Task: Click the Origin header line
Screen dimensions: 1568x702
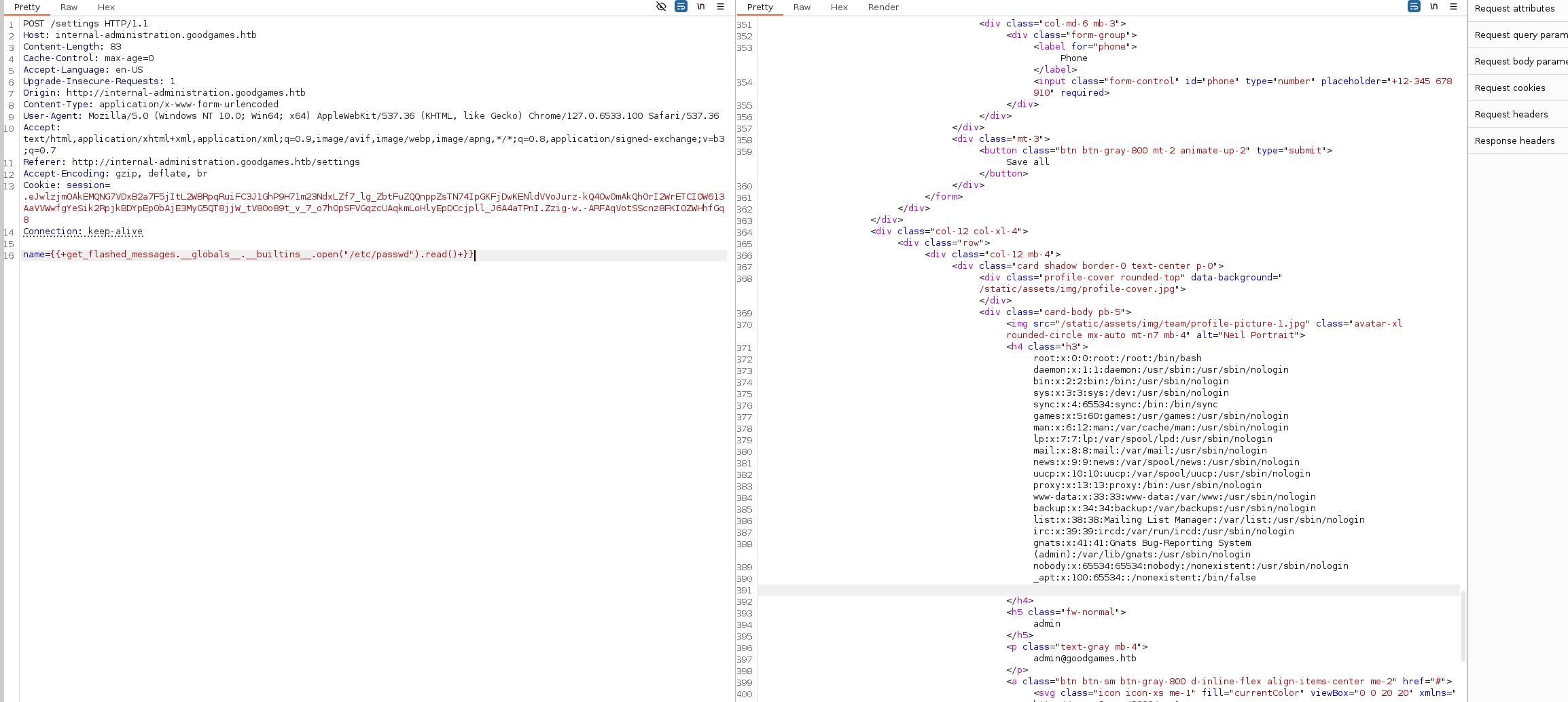Action: click(164, 93)
